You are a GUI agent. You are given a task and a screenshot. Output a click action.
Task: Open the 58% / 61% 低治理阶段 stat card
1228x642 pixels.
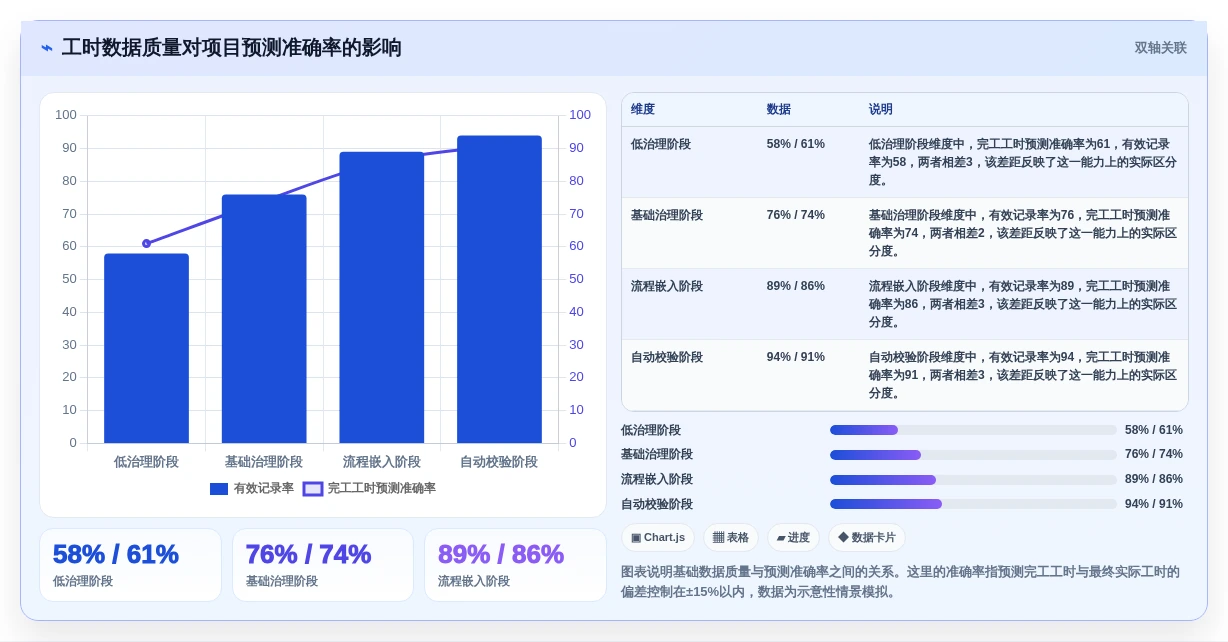130,565
